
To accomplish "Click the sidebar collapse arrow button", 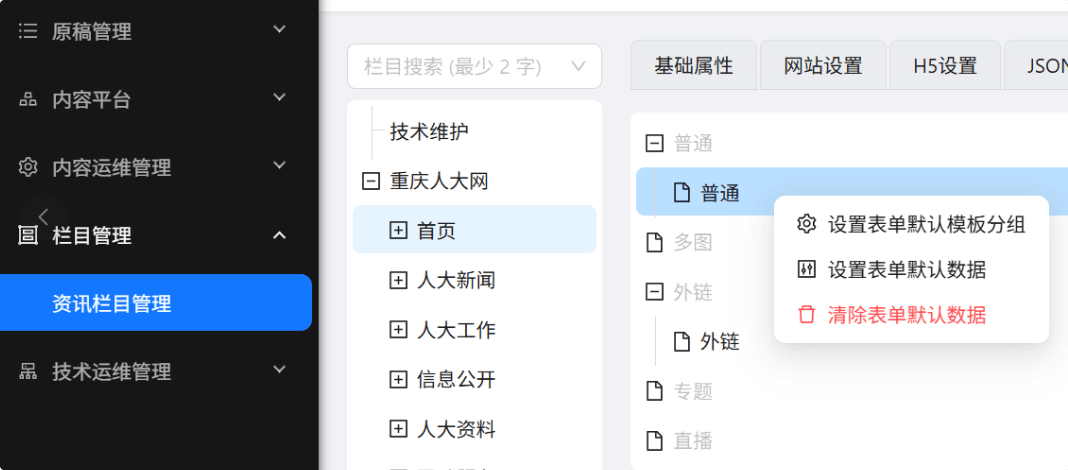I will click(43, 216).
